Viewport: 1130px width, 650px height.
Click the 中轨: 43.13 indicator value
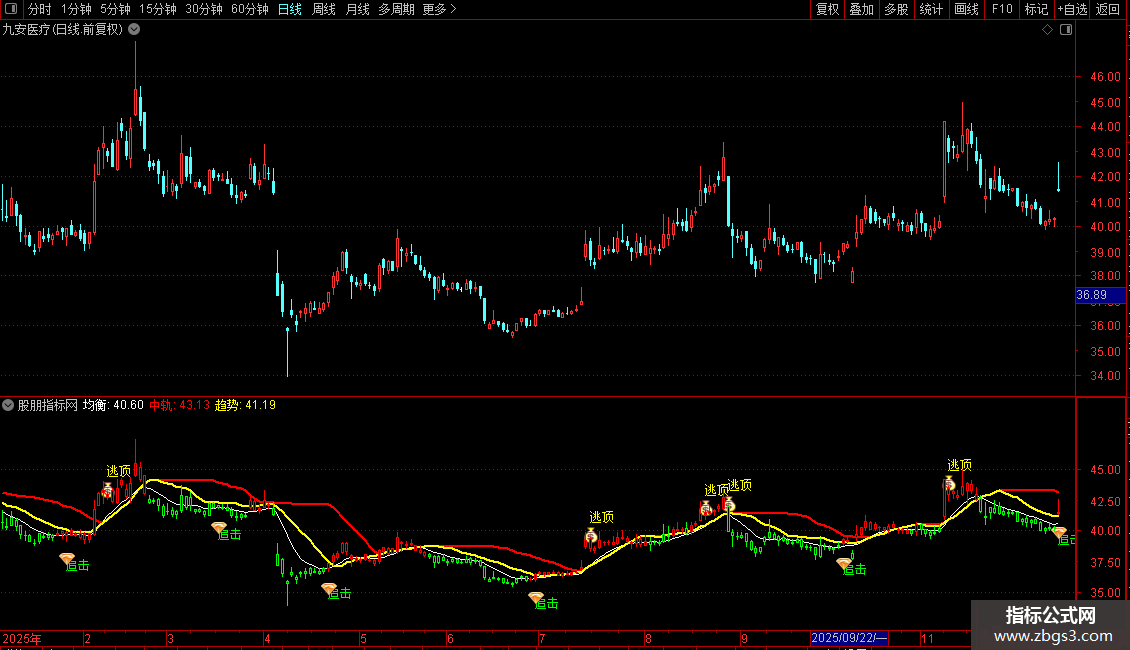tap(179, 405)
